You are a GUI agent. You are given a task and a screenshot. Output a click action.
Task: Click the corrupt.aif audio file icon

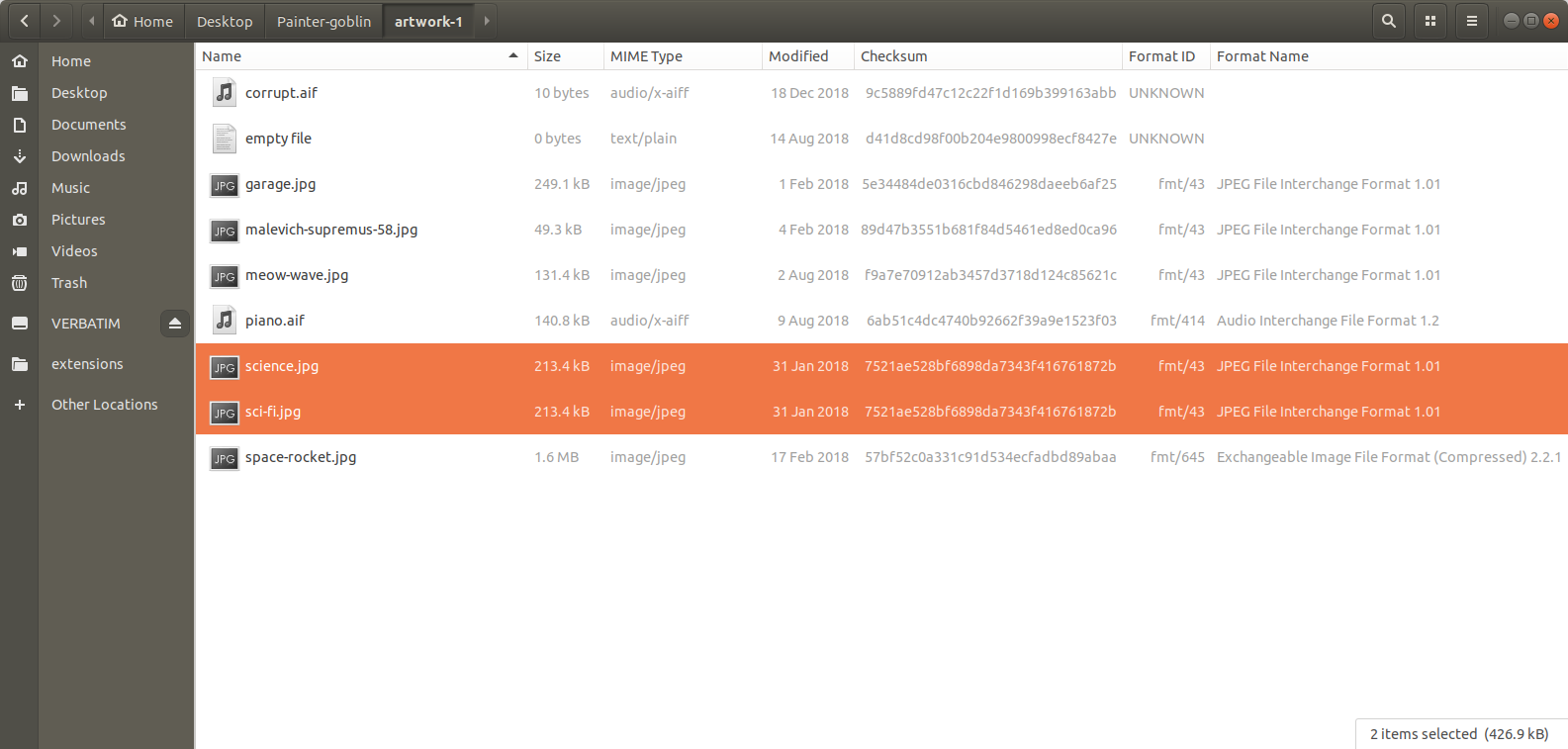(225, 93)
